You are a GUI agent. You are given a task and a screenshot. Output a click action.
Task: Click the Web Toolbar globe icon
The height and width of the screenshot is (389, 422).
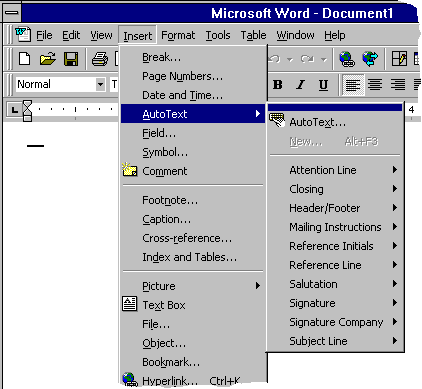[x=370, y=59]
